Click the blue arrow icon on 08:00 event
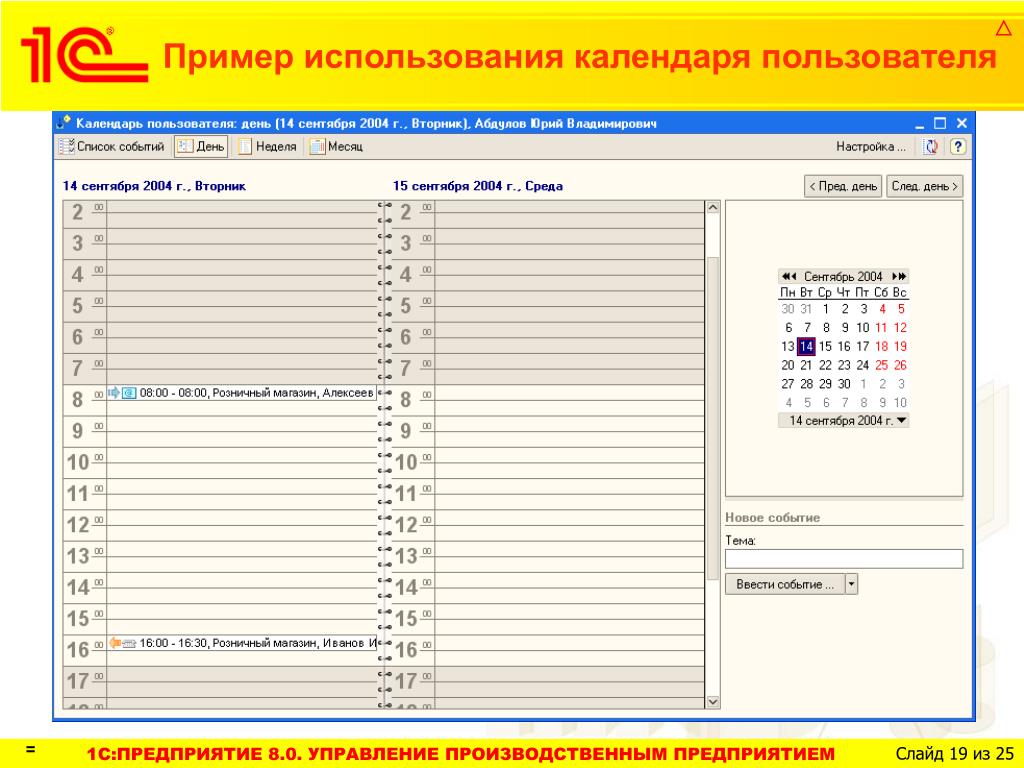Image resolution: width=1024 pixels, height=768 pixels. coord(114,392)
